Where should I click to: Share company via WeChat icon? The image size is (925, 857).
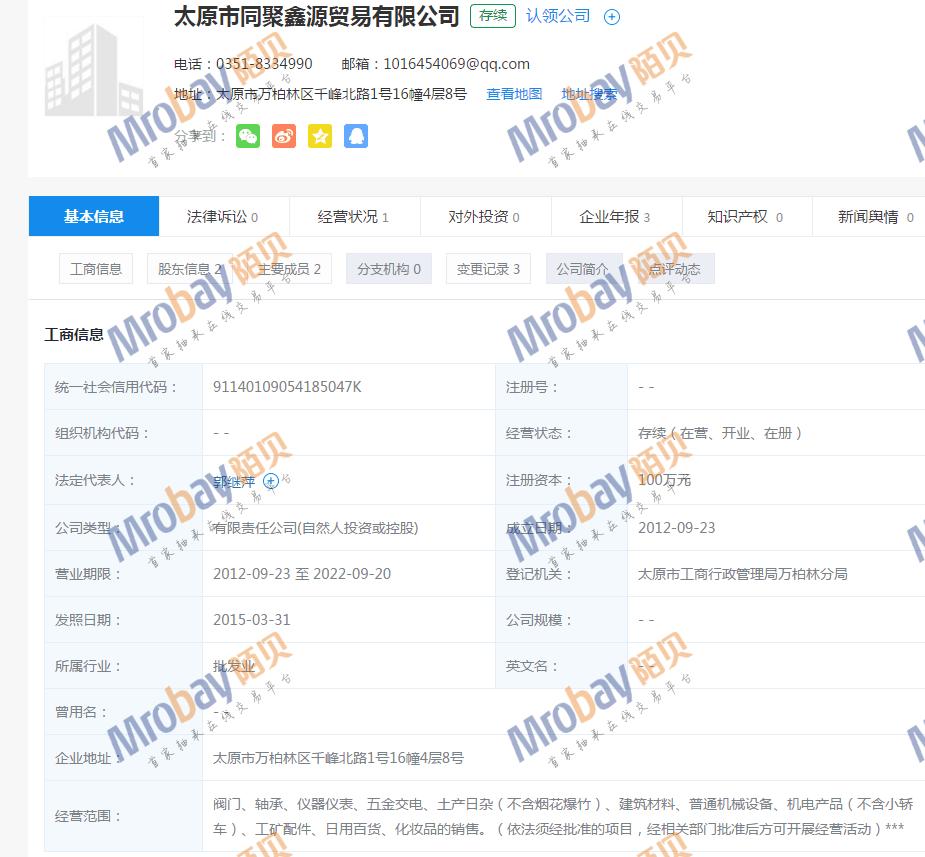tap(247, 136)
